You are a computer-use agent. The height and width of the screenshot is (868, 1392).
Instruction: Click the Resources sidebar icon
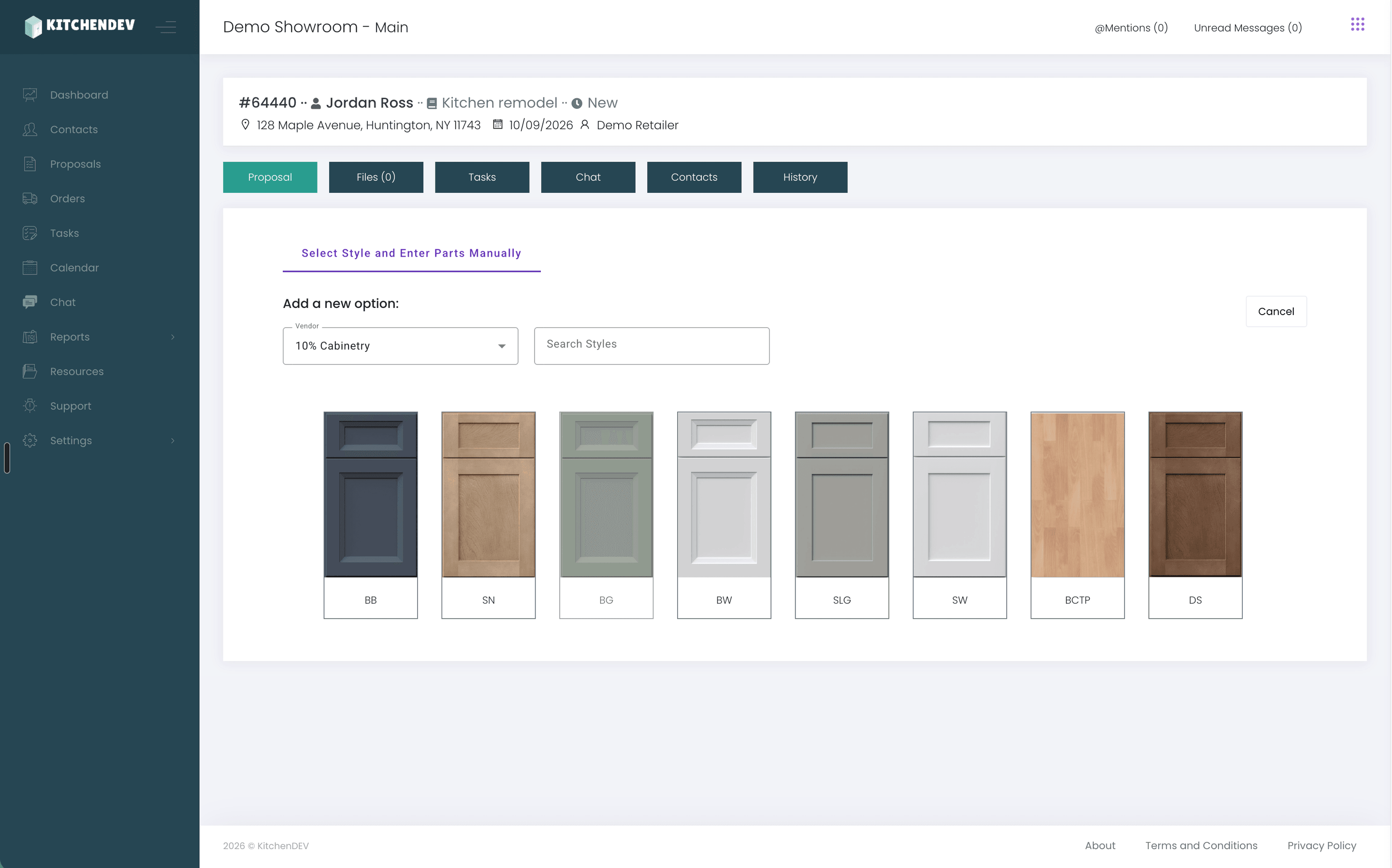click(30, 371)
